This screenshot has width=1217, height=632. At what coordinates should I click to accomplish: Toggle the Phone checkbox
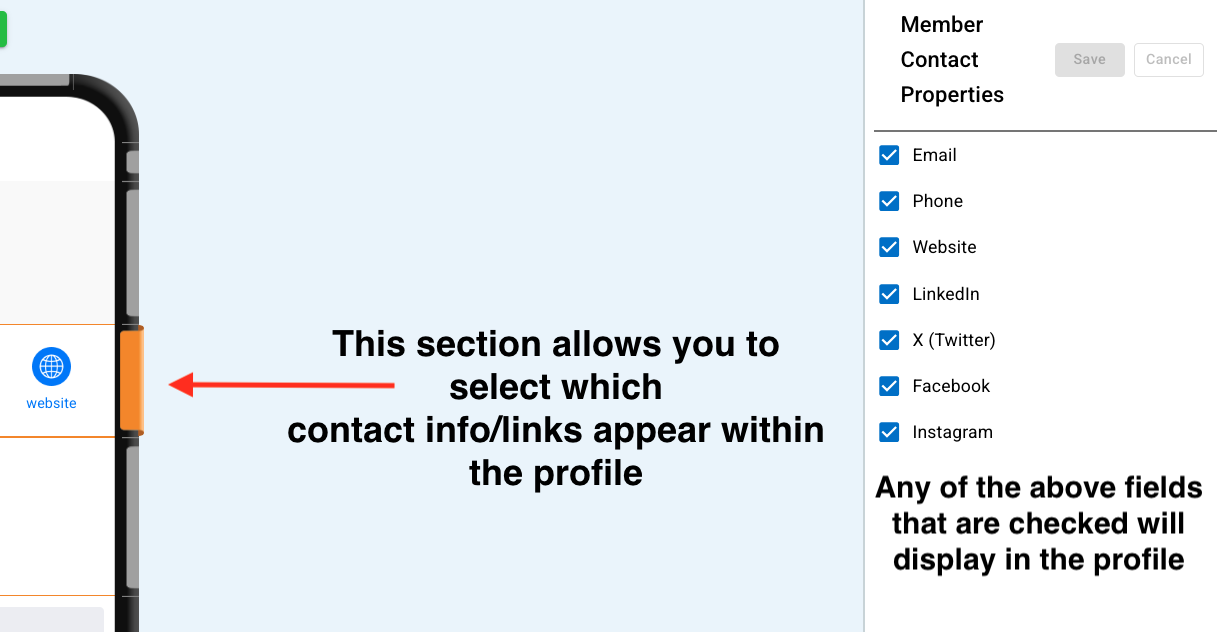[889, 201]
